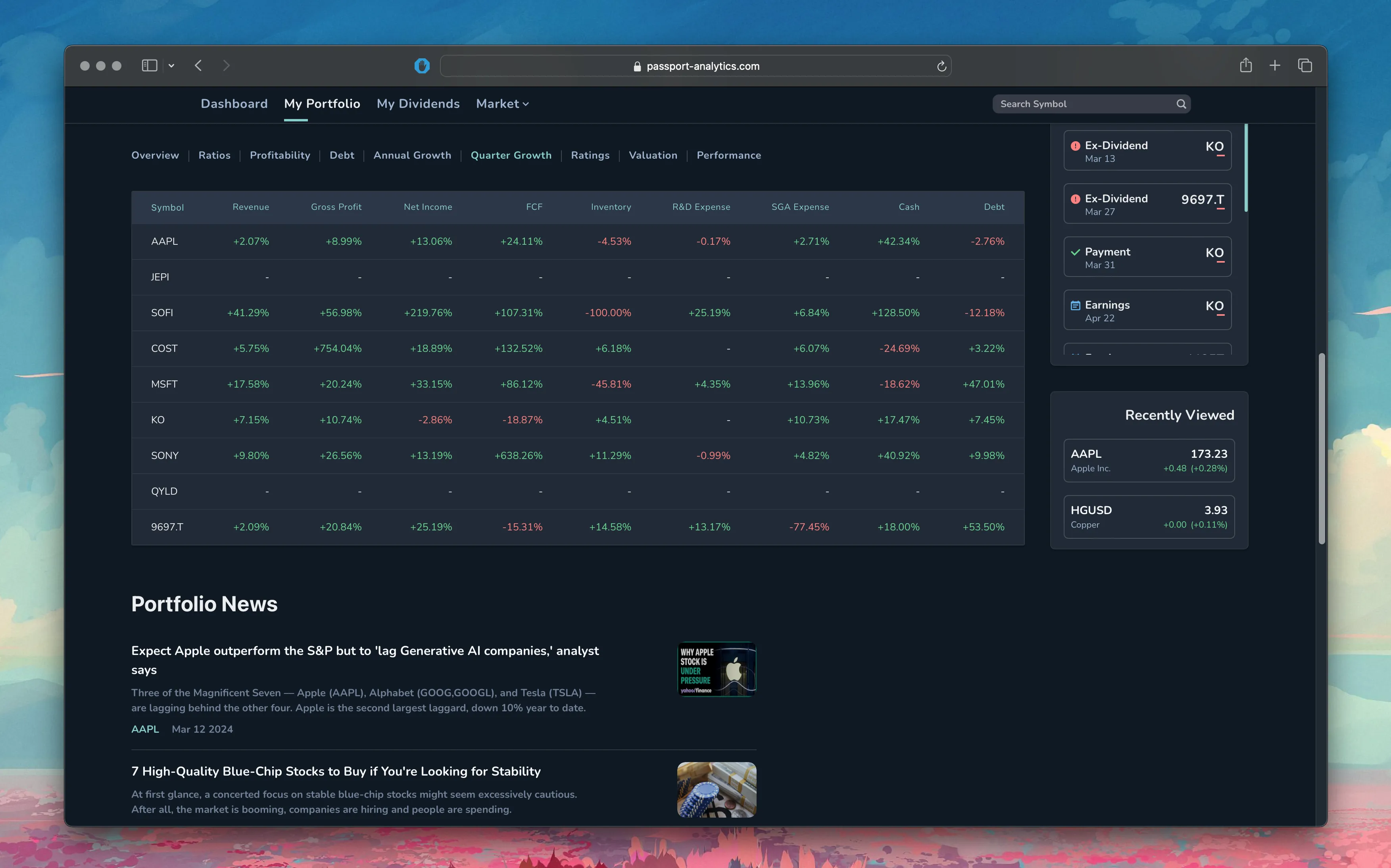This screenshot has height=868, width=1391.
Task: Switch to the Ratios tab
Action: tap(214, 155)
